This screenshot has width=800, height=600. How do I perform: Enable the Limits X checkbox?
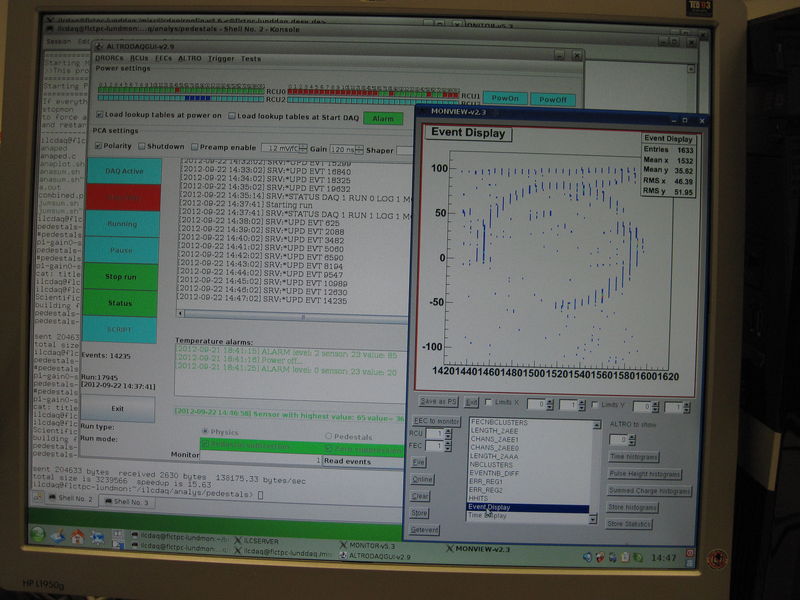click(488, 403)
